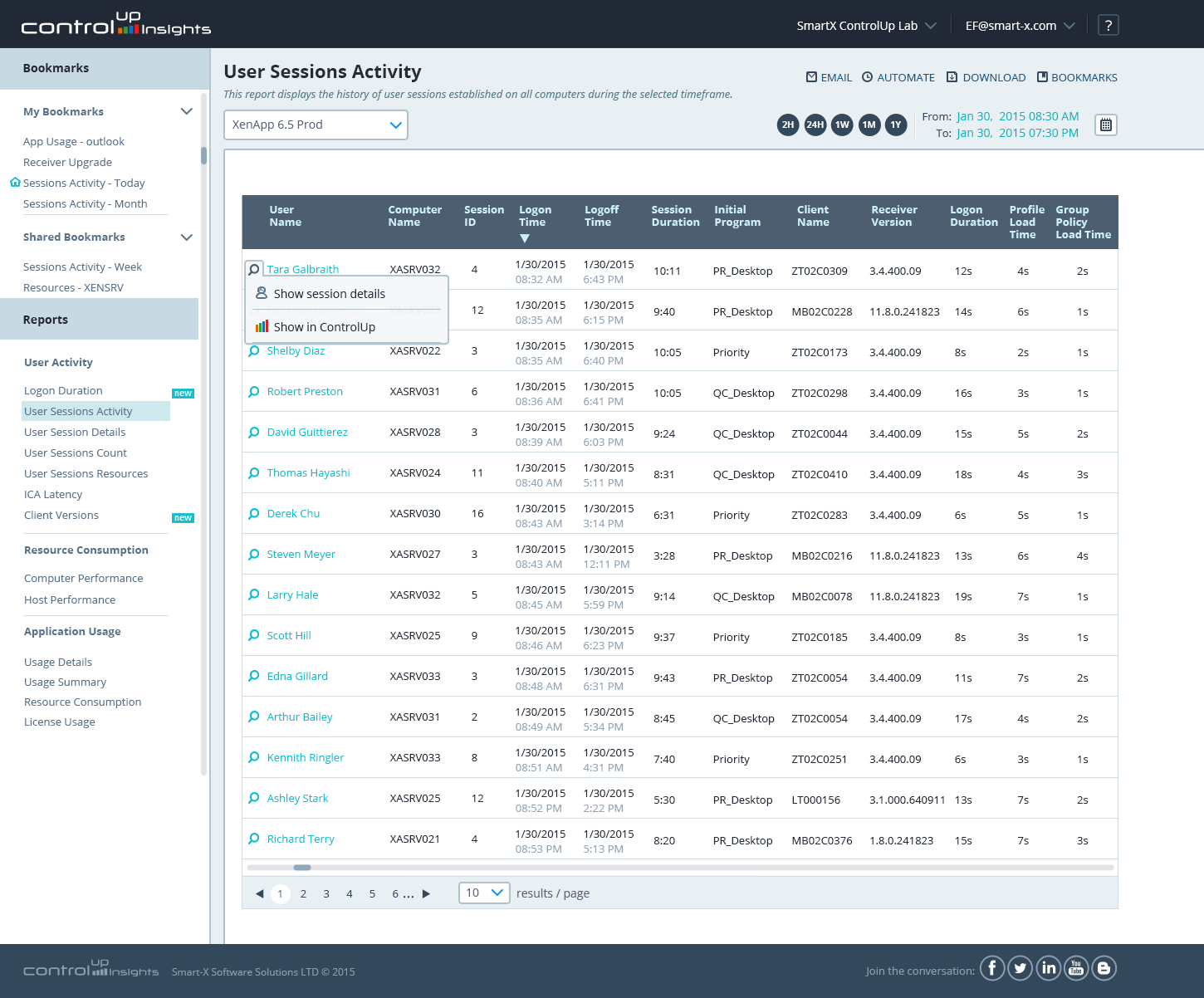Screen dimensions: 1204x998
Task: Select the 2H timeframe button
Action: coord(788,125)
